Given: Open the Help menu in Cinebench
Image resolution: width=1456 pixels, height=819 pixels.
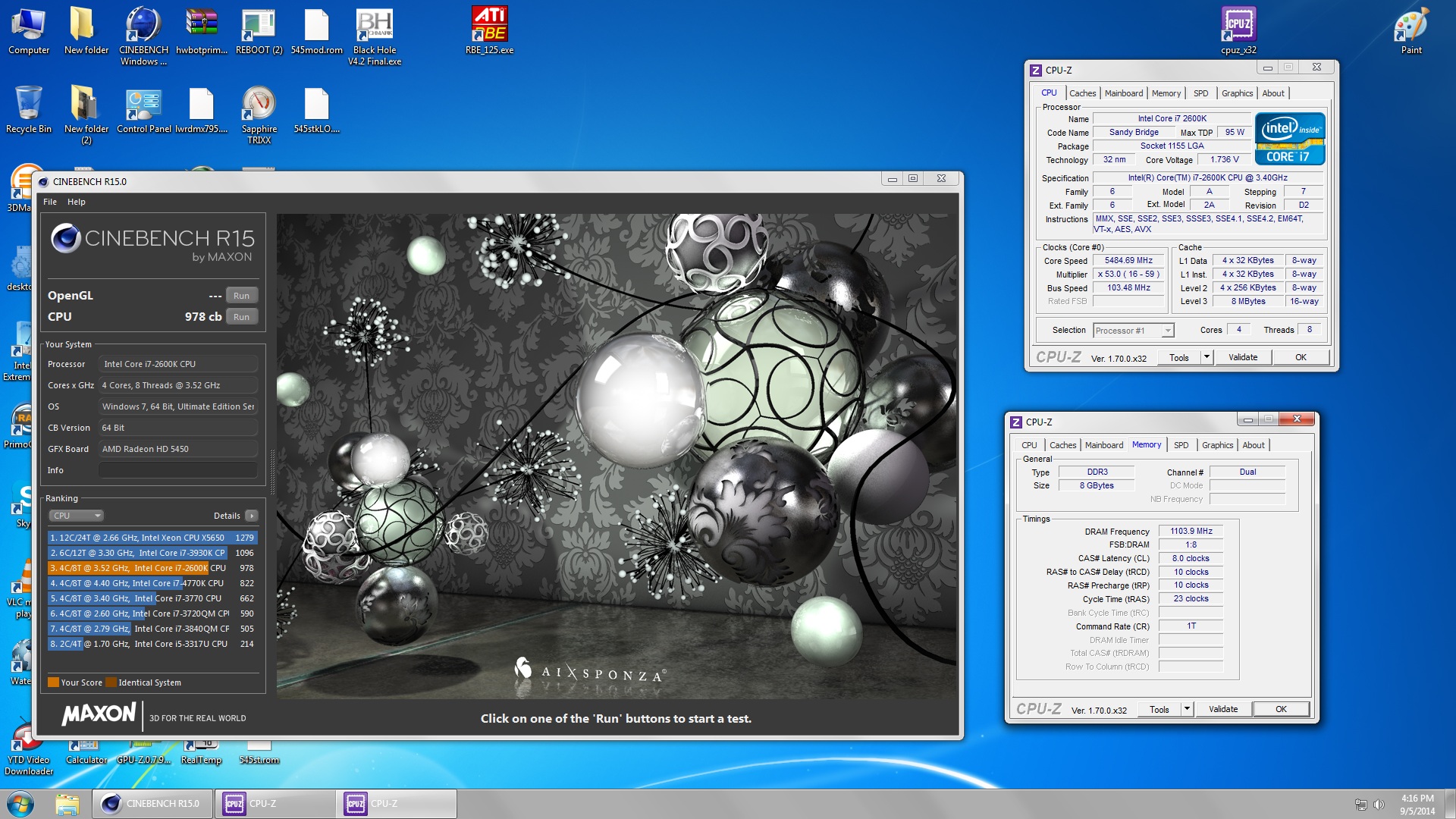Looking at the screenshot, I should tap(76, 202).
